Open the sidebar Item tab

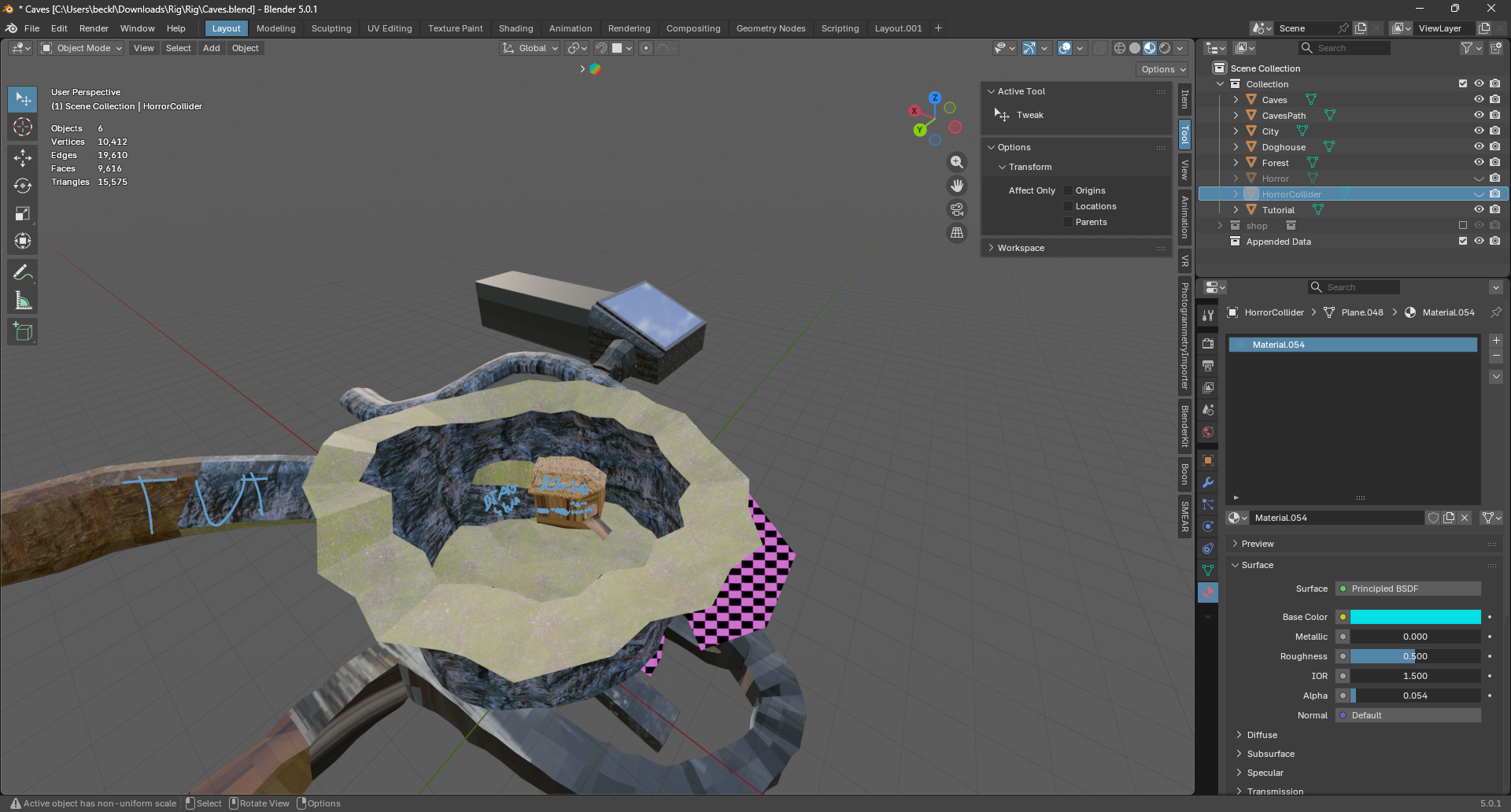pos(1184,100)
